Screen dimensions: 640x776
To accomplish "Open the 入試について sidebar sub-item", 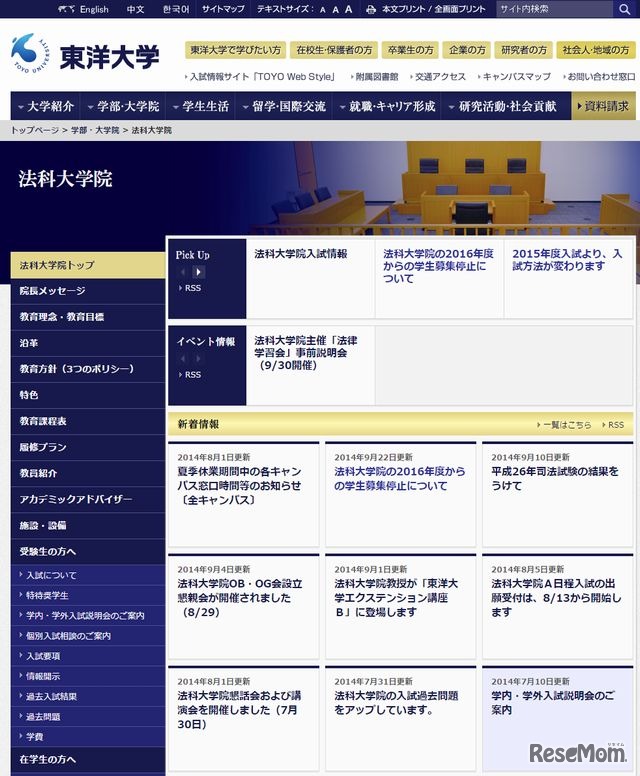I will click(88, 576).
